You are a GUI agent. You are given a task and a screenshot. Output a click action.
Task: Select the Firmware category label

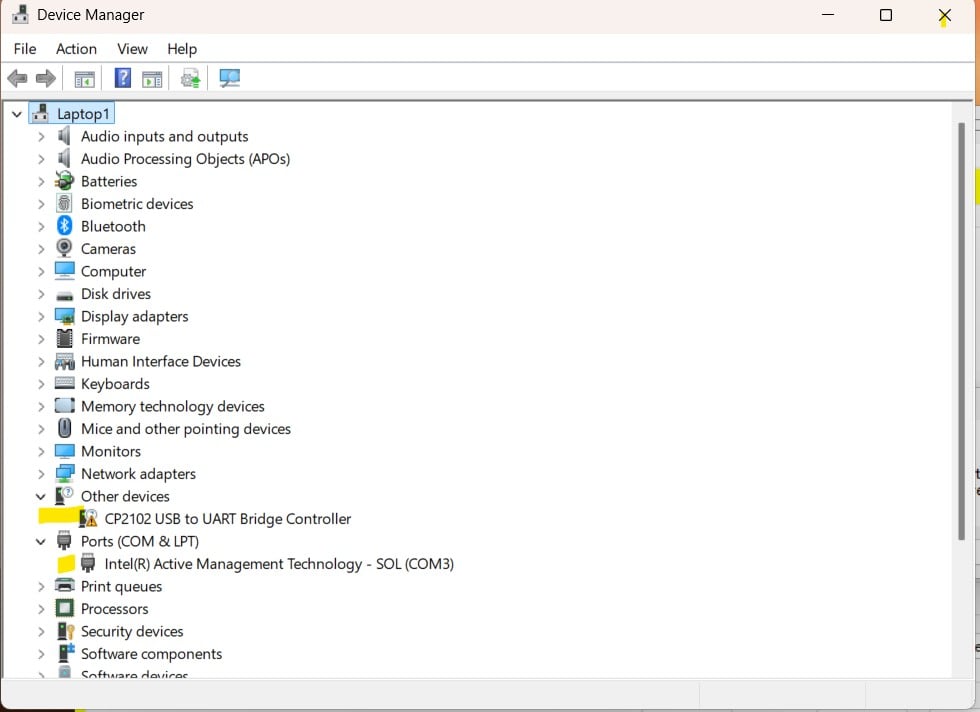(x=110, y=339)
